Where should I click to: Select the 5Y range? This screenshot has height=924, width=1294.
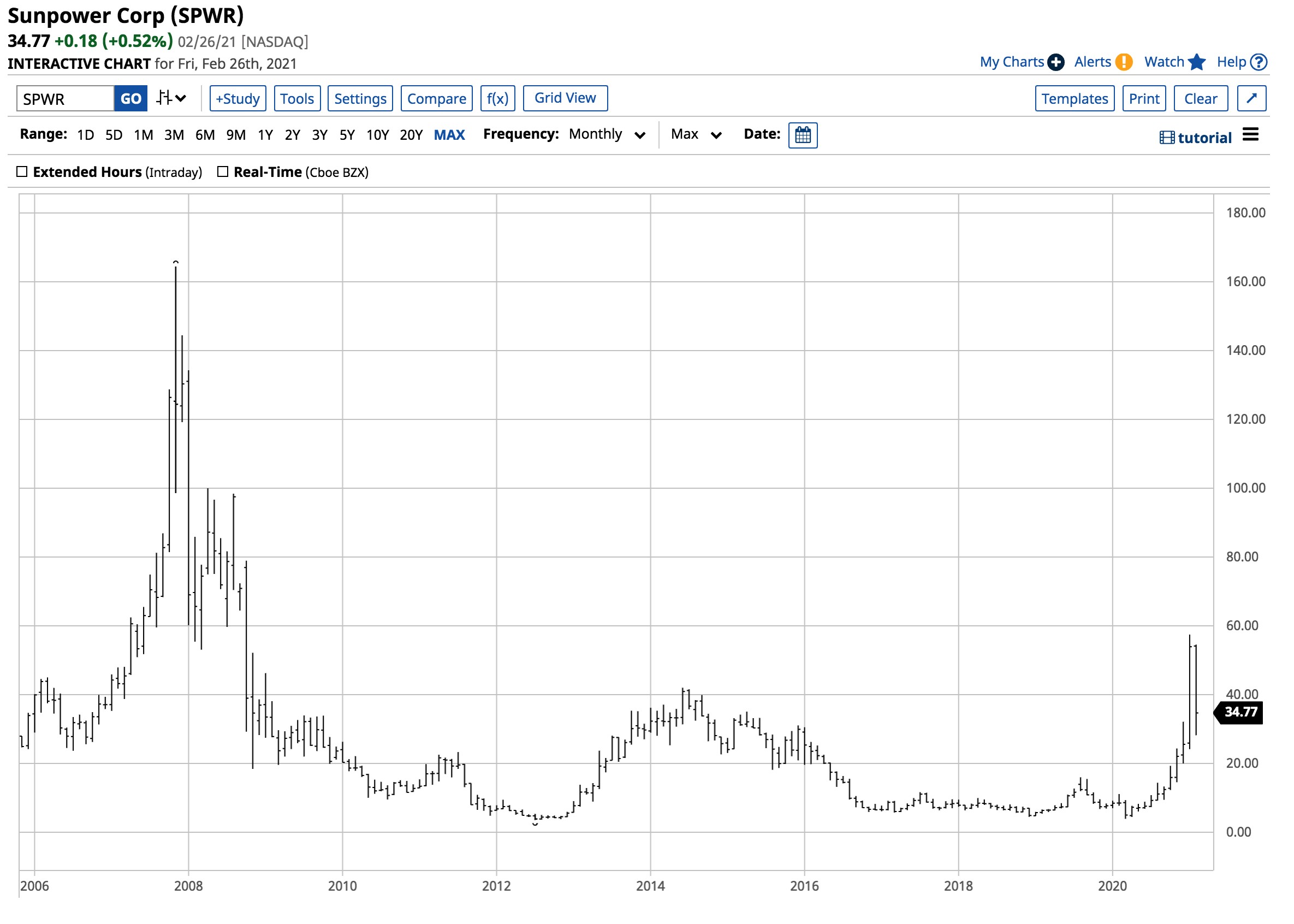(x=346, y=135)
